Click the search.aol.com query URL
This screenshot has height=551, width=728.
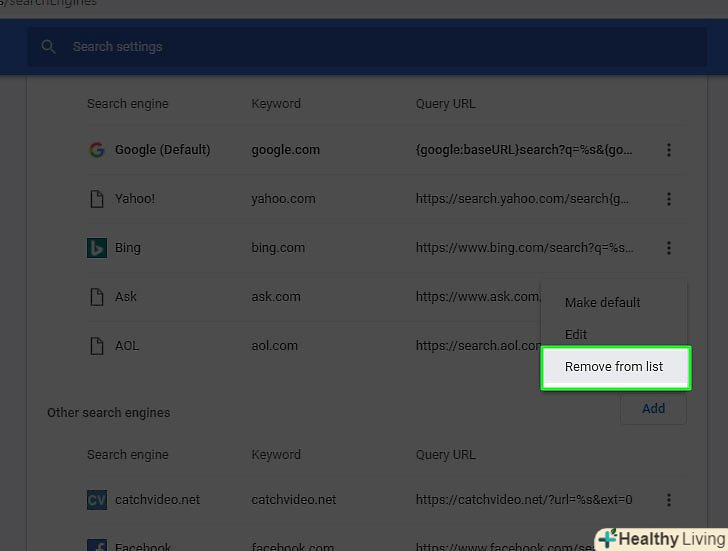[478, 346]
